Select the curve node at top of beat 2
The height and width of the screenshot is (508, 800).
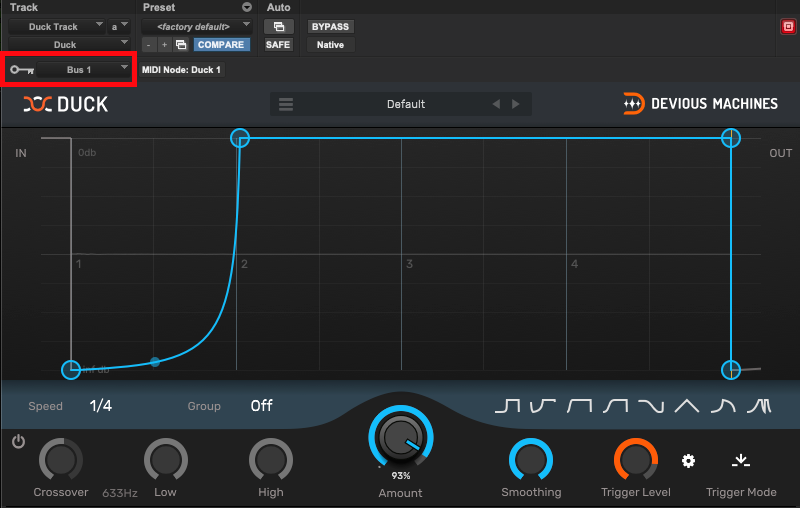(x=240, y=138)
